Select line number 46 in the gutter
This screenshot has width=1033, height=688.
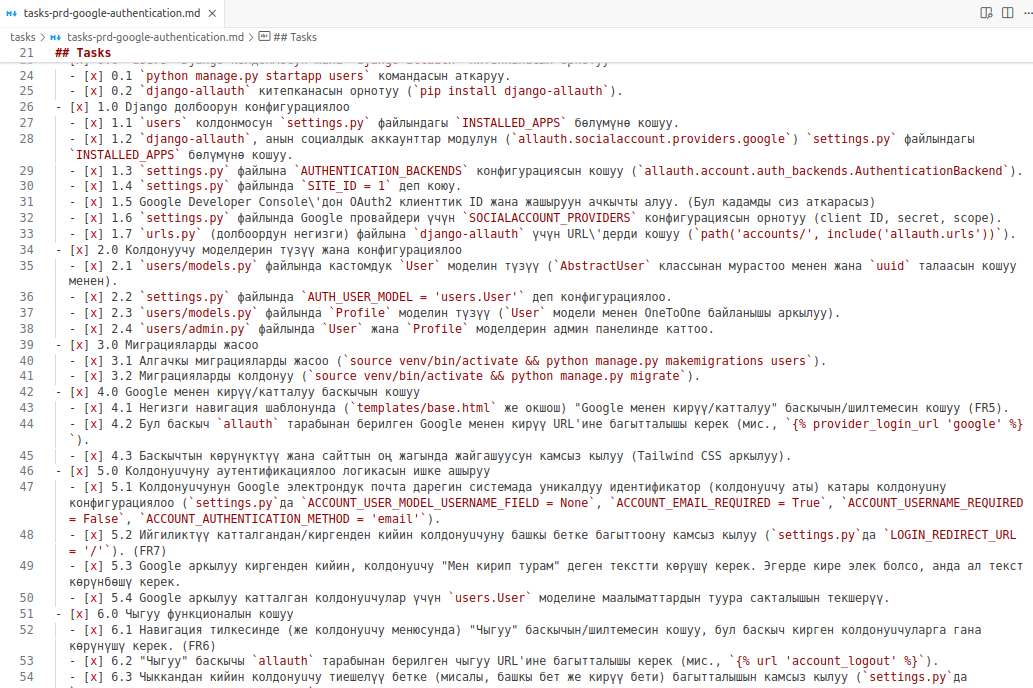(x=26, y=471)
